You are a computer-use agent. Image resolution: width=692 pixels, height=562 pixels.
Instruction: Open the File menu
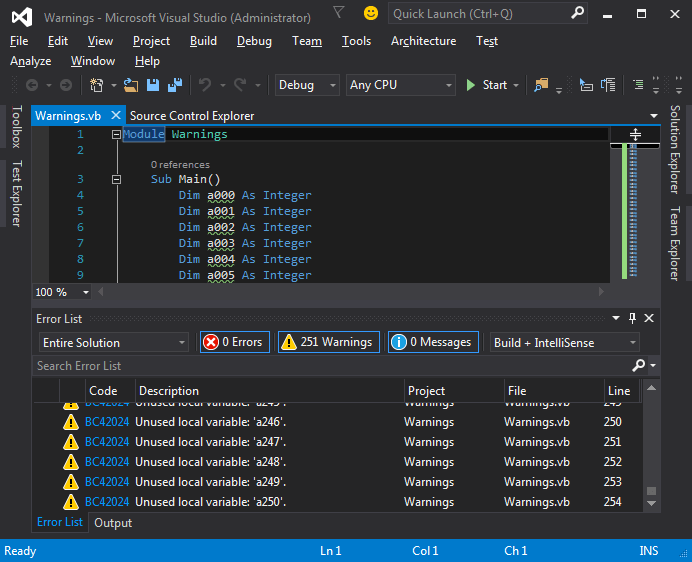tap(19, 41)
